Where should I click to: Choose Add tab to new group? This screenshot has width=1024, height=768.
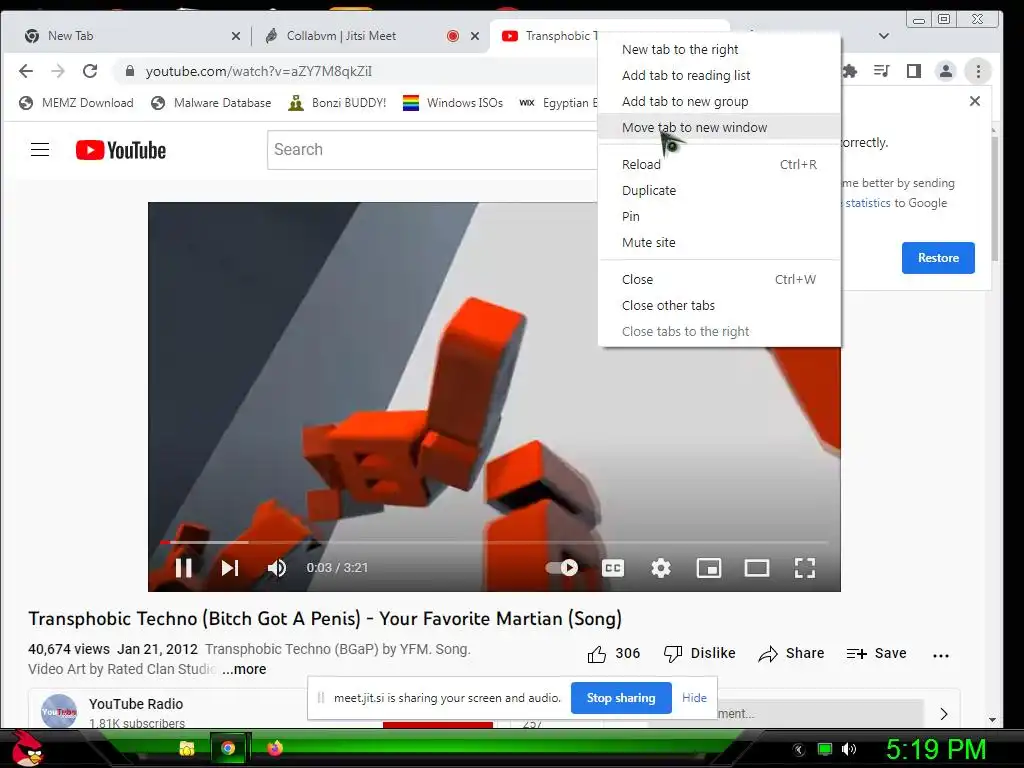pyautogui.click(x=719, y=102)
